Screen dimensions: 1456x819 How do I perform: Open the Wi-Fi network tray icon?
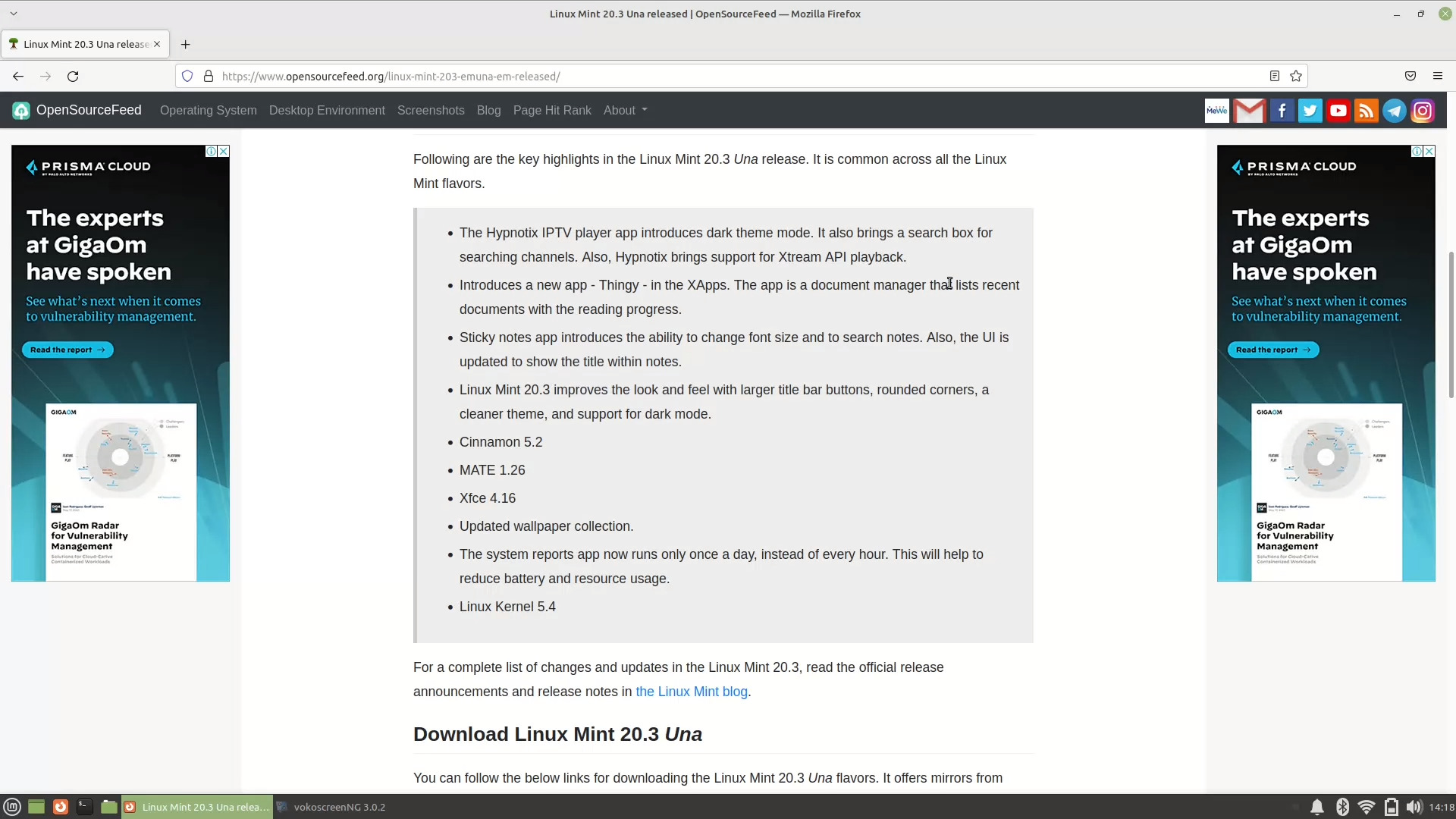coord(1367,807)
